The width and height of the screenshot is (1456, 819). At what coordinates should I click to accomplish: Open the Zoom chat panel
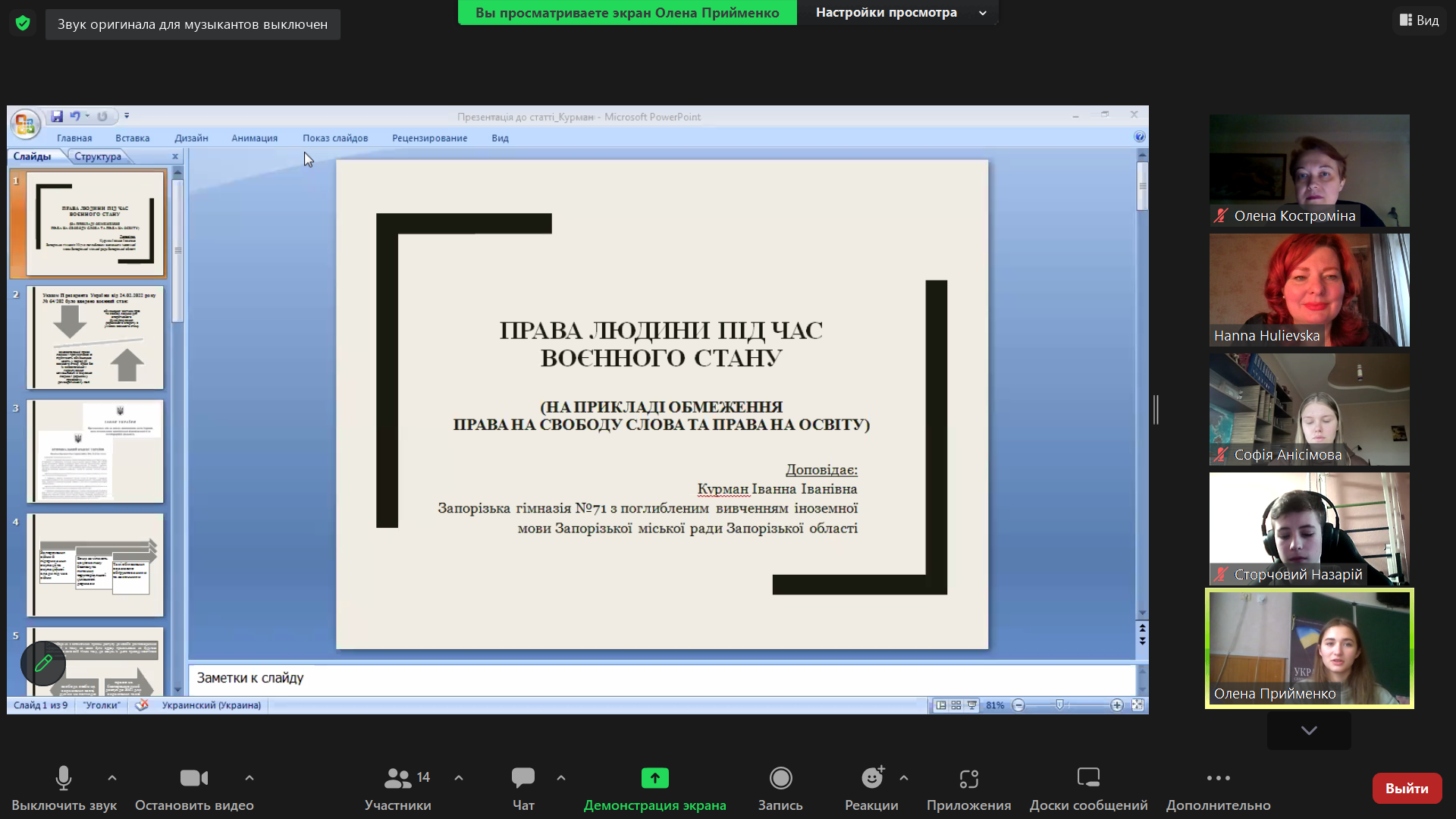point(523,789)
